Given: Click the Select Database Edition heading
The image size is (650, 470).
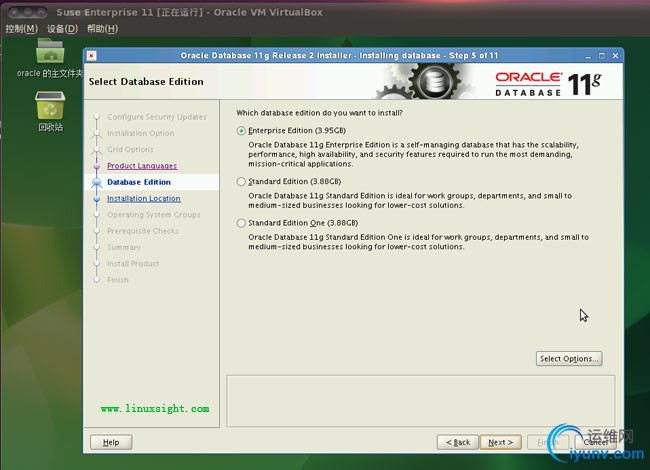Looking at the screenshot, I should coord(146,82).
